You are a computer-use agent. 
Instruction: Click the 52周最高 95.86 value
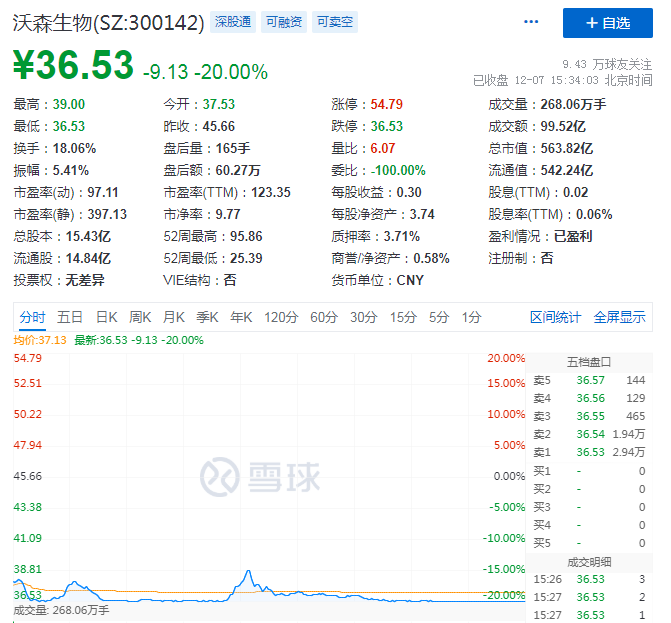point(246,236)
